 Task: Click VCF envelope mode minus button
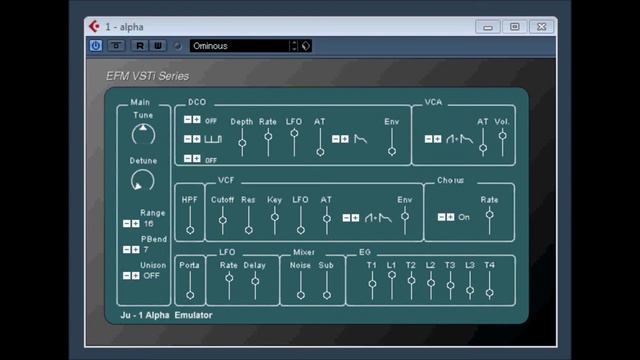[346, 218]
